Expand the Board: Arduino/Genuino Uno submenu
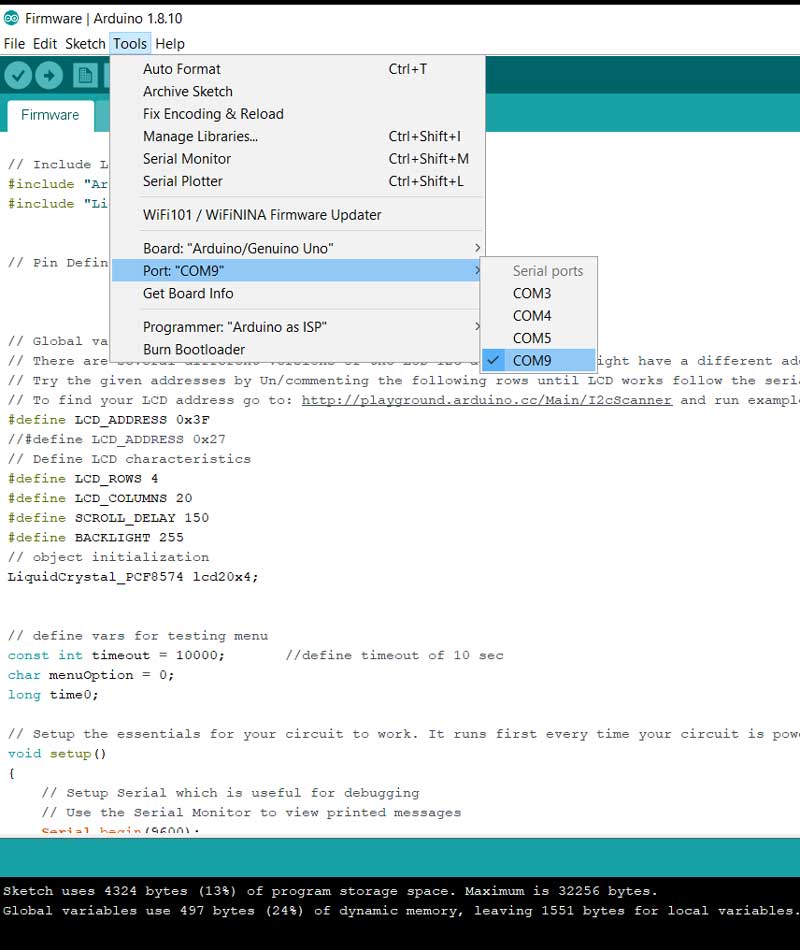 [298, 248]
